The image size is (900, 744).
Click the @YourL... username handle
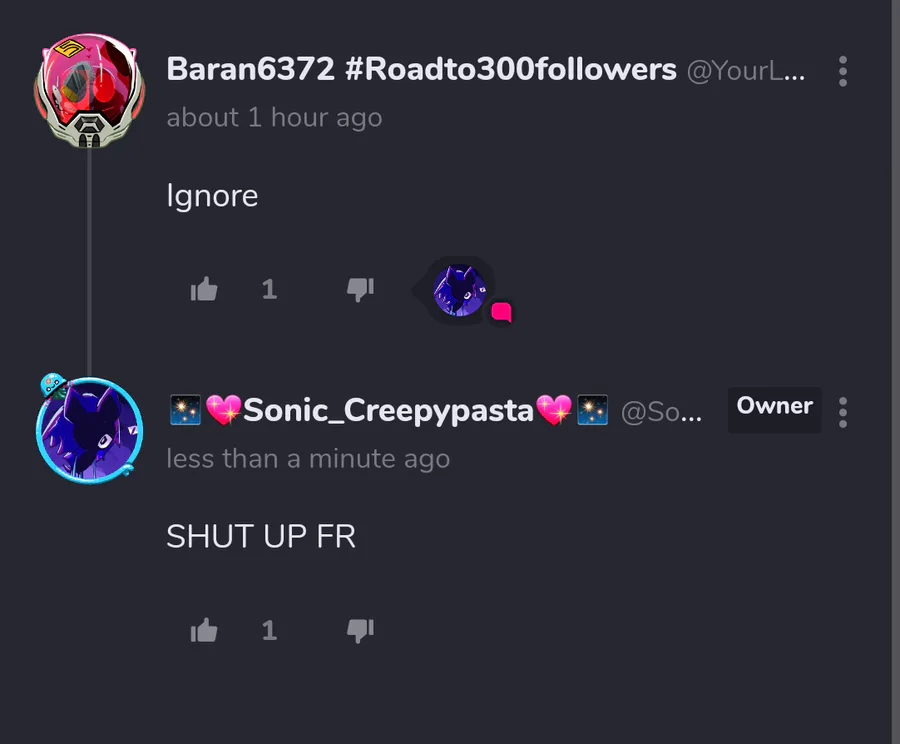pyautogui.click(x=746, y=71)
